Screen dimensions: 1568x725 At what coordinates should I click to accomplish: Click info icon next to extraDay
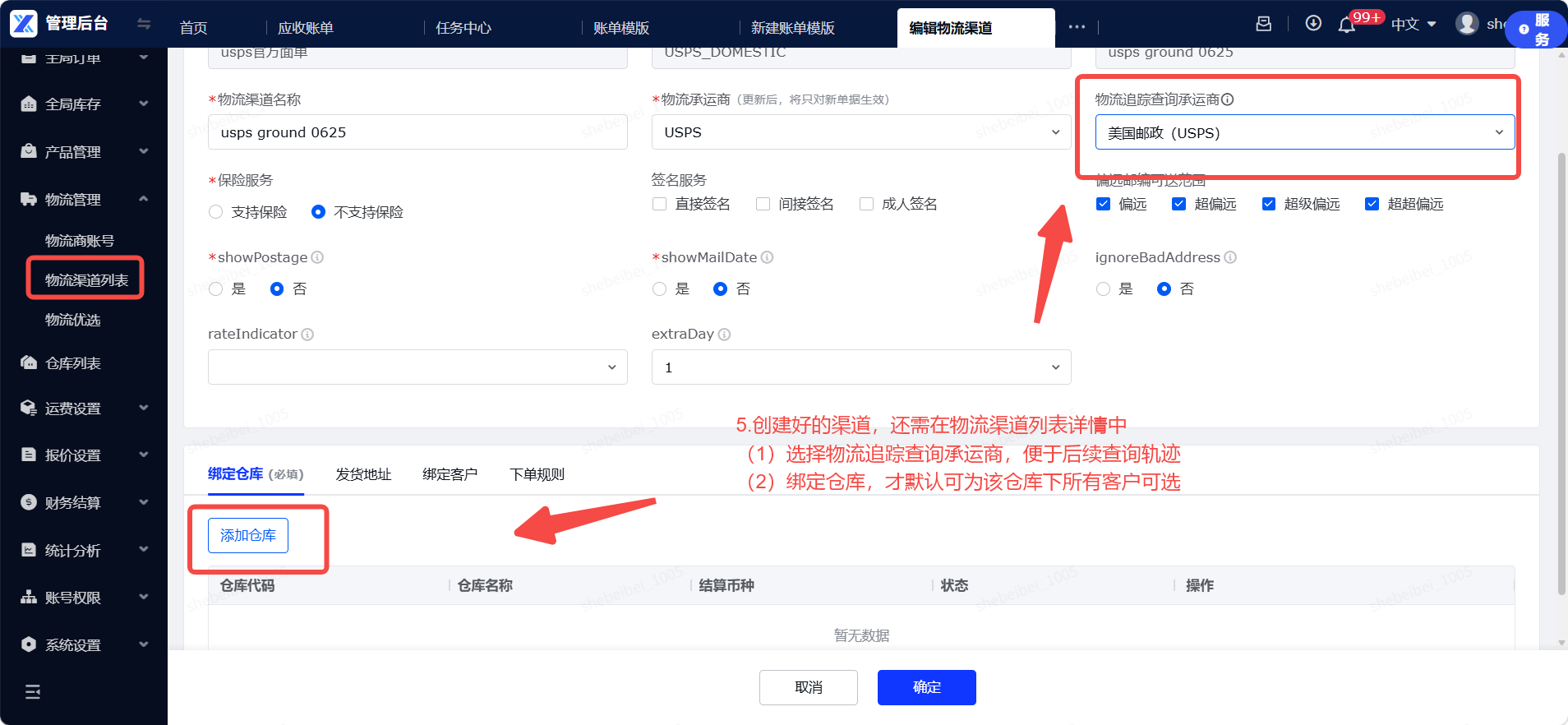click(724, 335)
